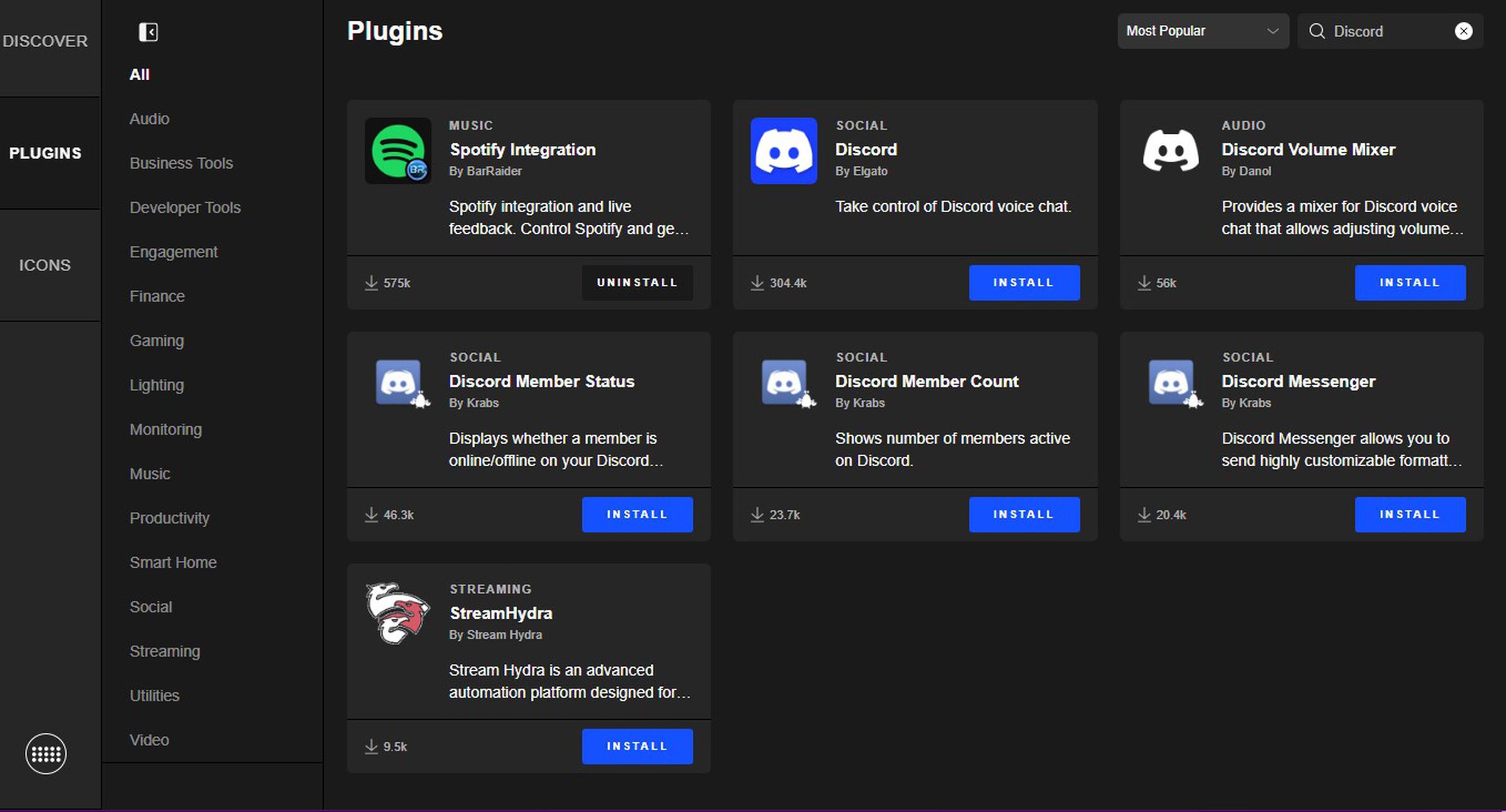Filter by Business Tools category
Viewport: 1506px width, 812px height.
181,163
